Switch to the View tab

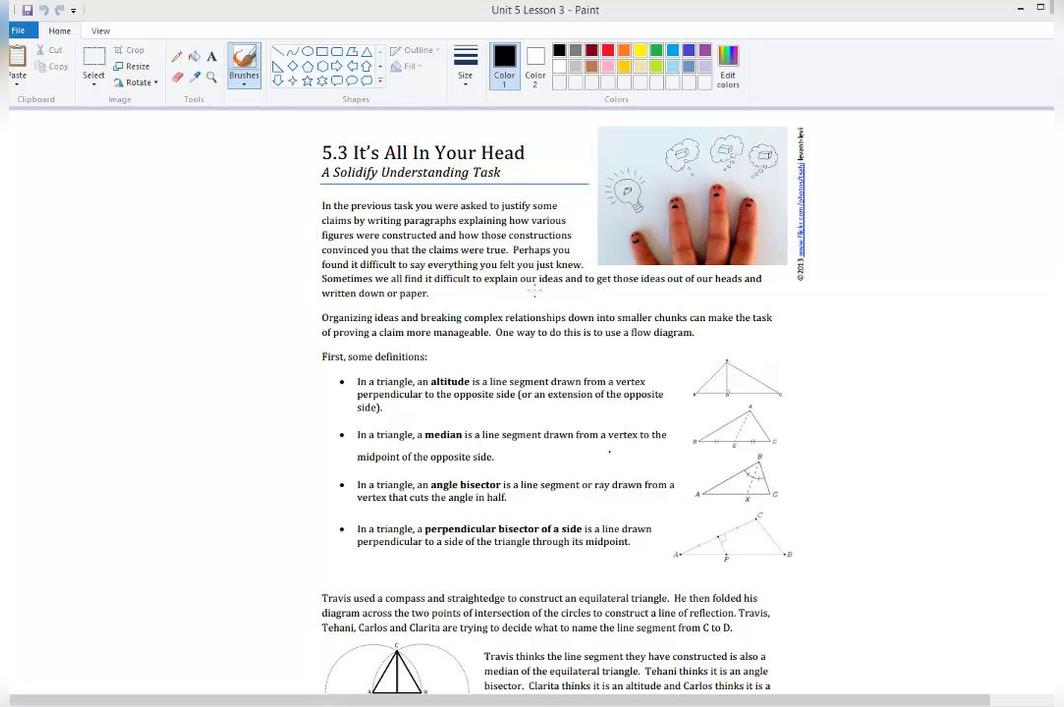pyautogui.click(x=100, y=31)
